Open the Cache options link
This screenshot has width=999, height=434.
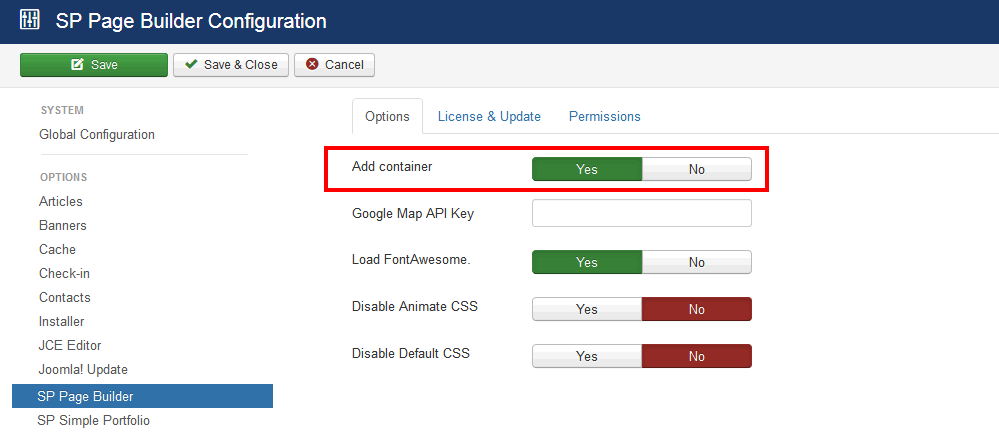[x=57, y=249]
